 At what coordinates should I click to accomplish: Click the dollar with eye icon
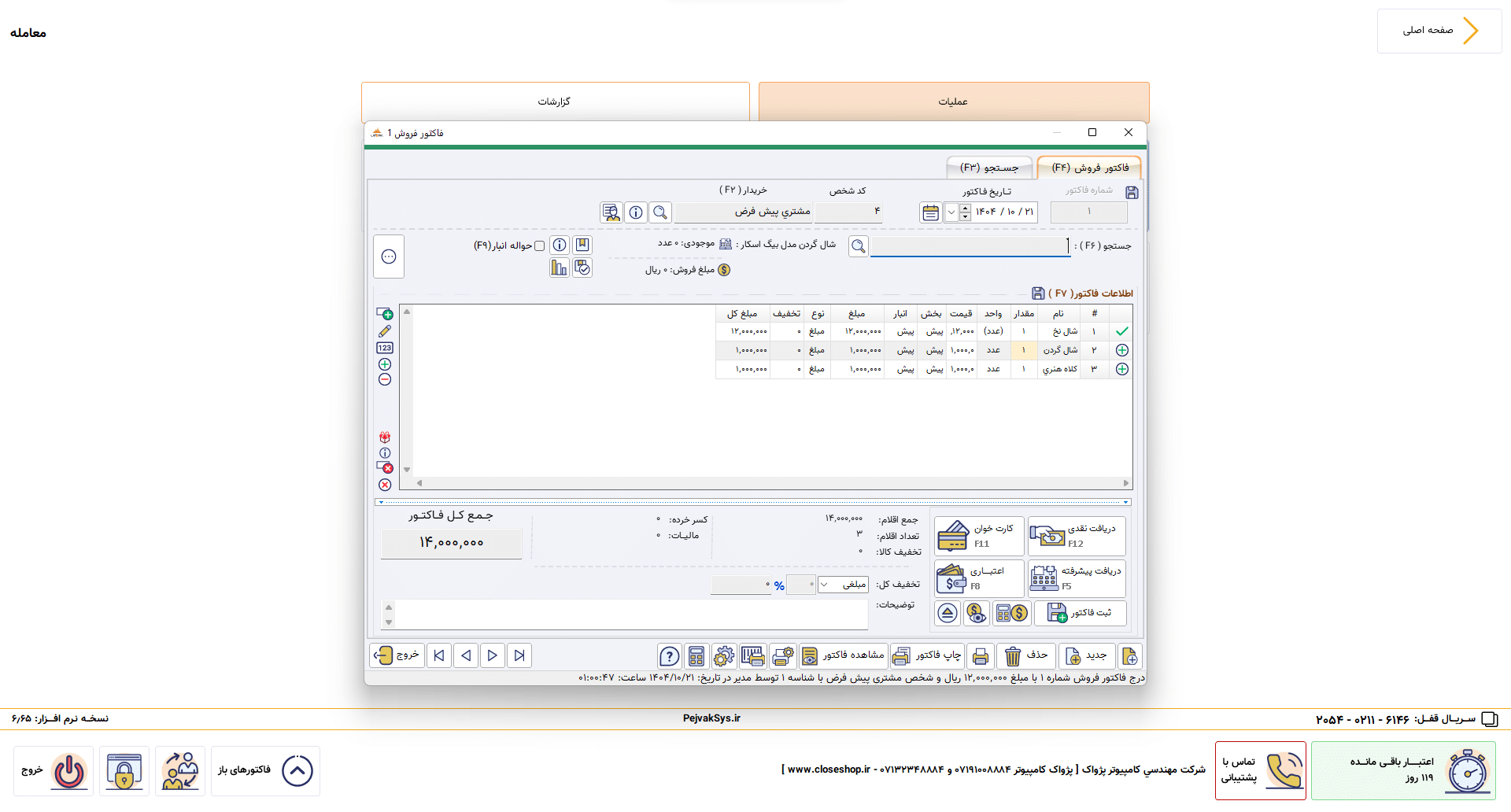pyautogui.click(x=977, y=613)
